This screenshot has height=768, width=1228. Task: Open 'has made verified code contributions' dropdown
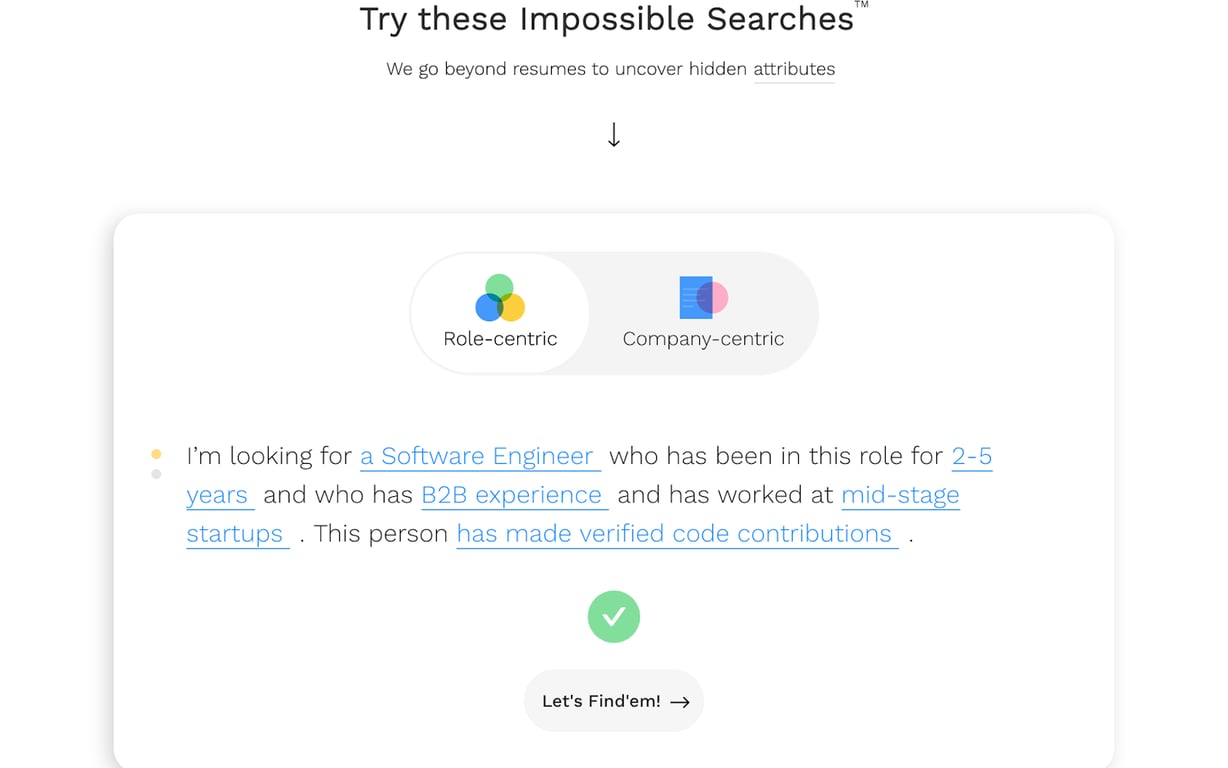(x=675, y=534)
